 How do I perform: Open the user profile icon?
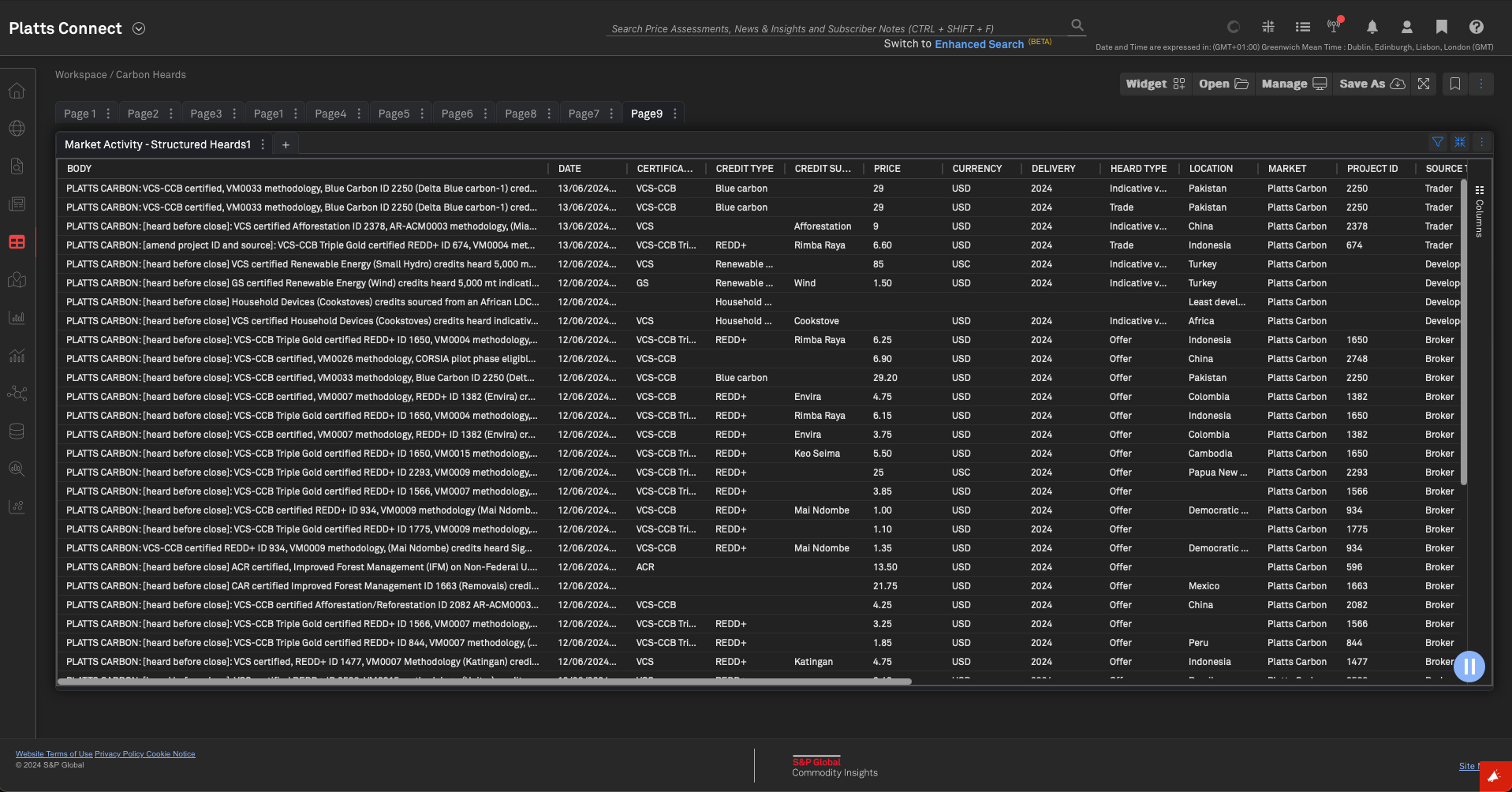coord(1406,28)
